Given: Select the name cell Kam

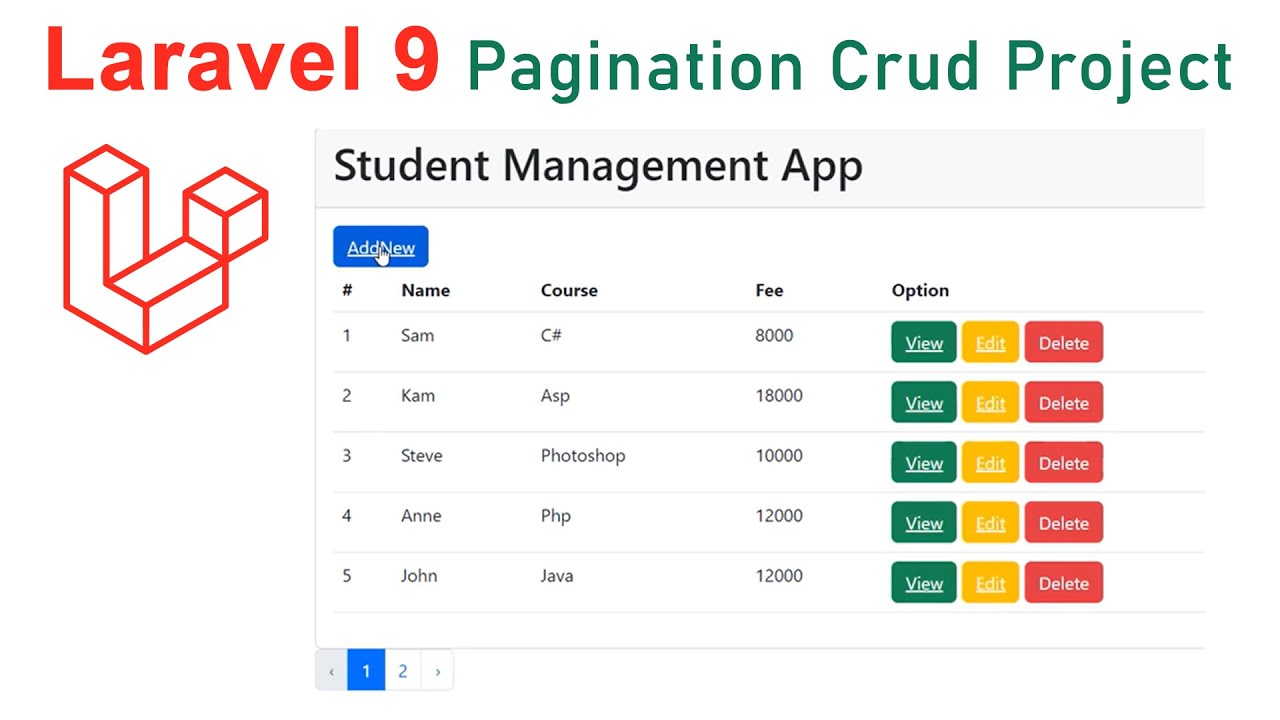Looking at the screenshot, I should pyautogui.click(x=418, y=395).
